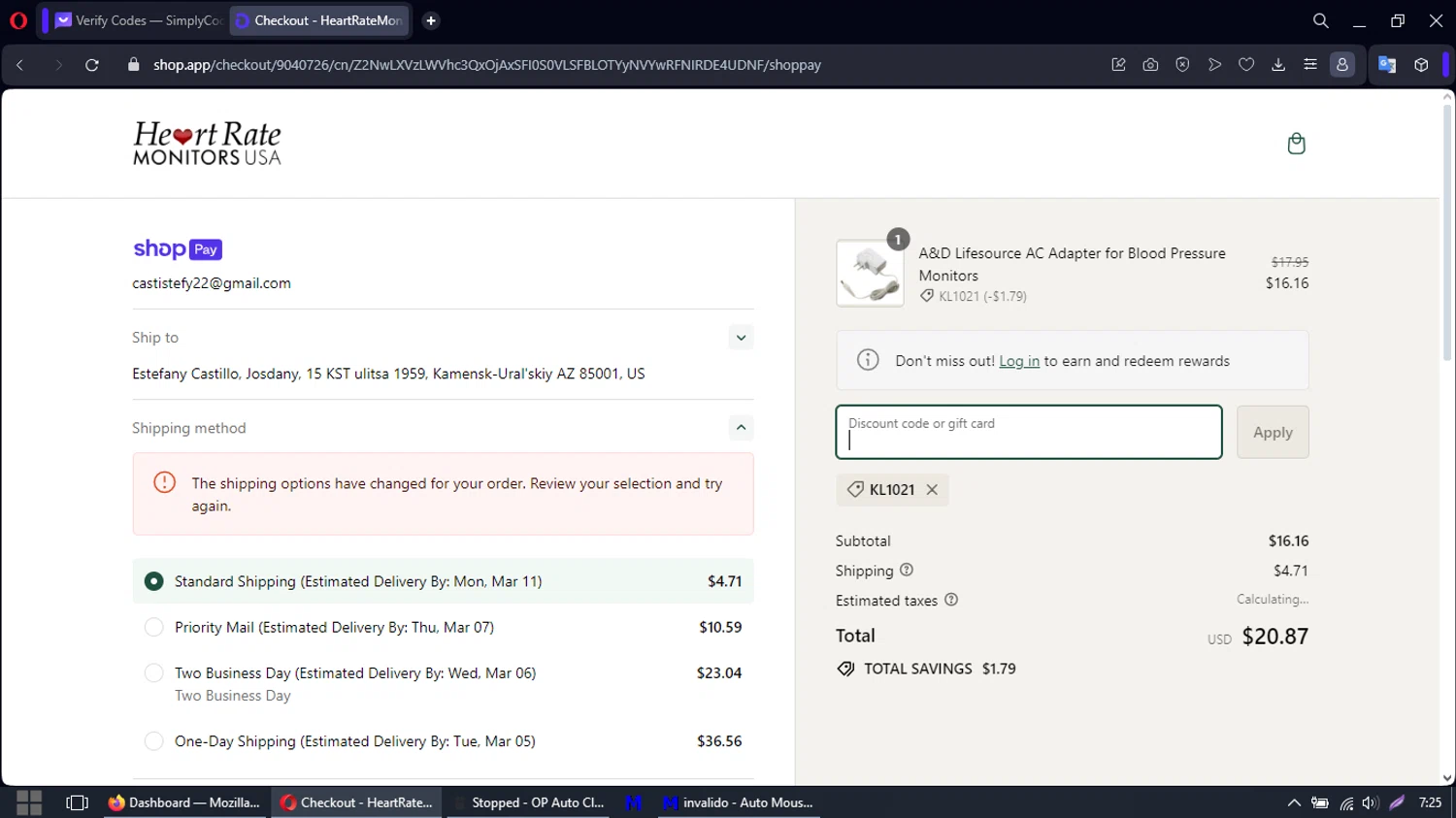Switch to Verify Codes SimplyCodes tab
Viewport: 1456px width, 818px height.
(138, 20)
